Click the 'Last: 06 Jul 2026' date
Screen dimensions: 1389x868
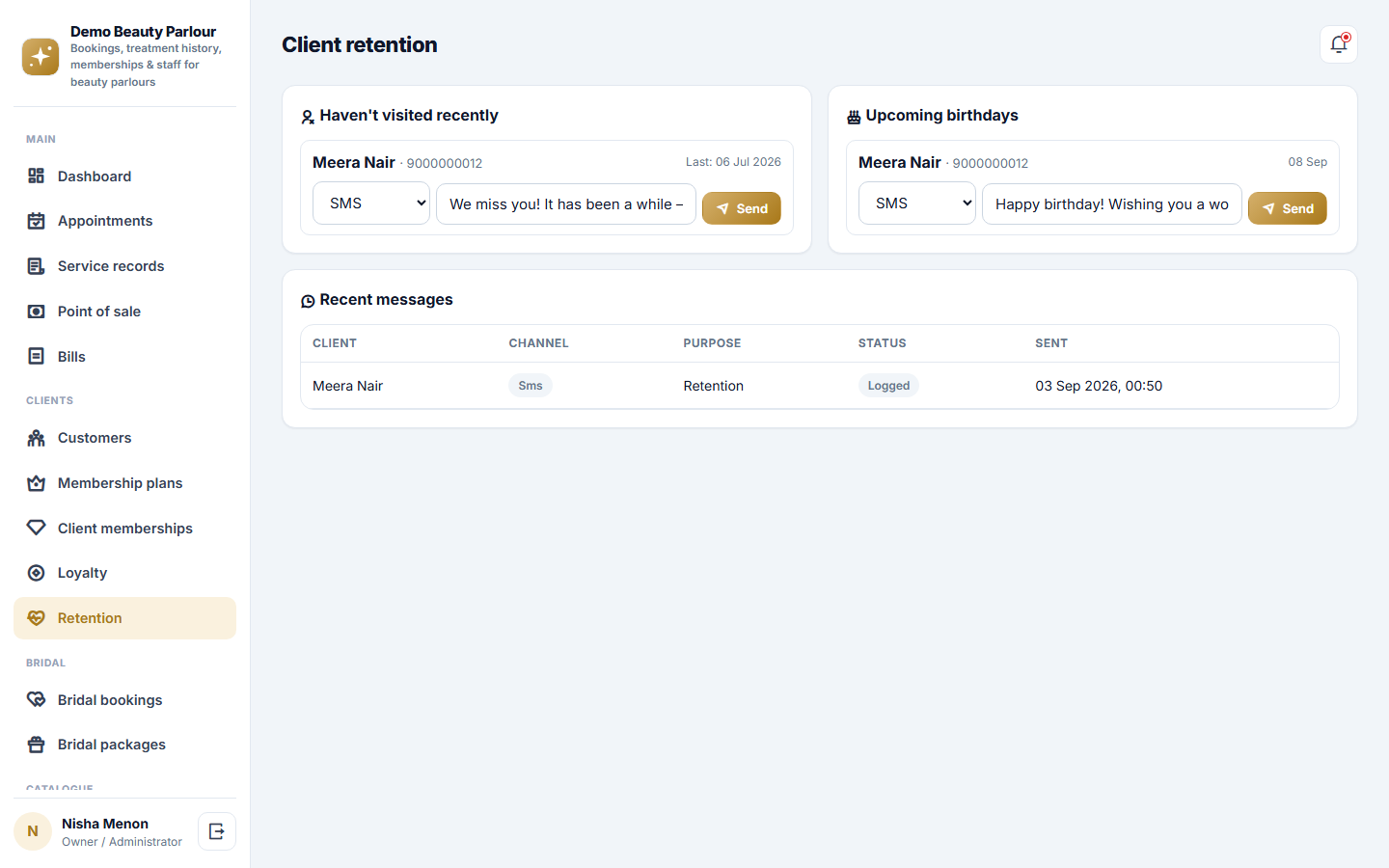point(733,162)
